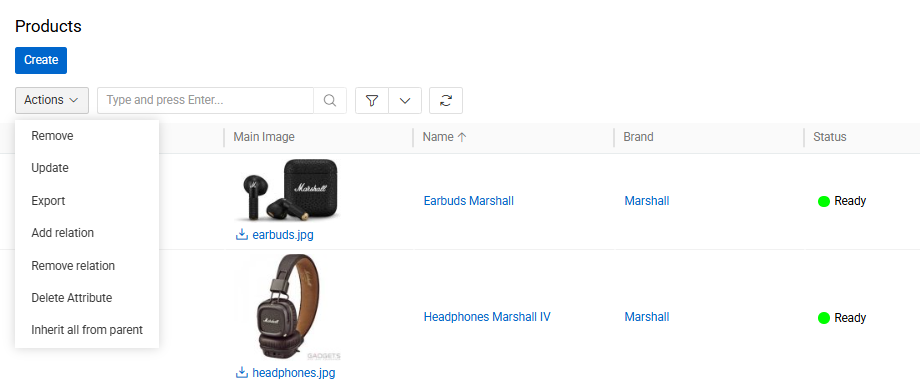
Task: Open Marshall brand link for Earbuds row
Action: tap(647, 201)
